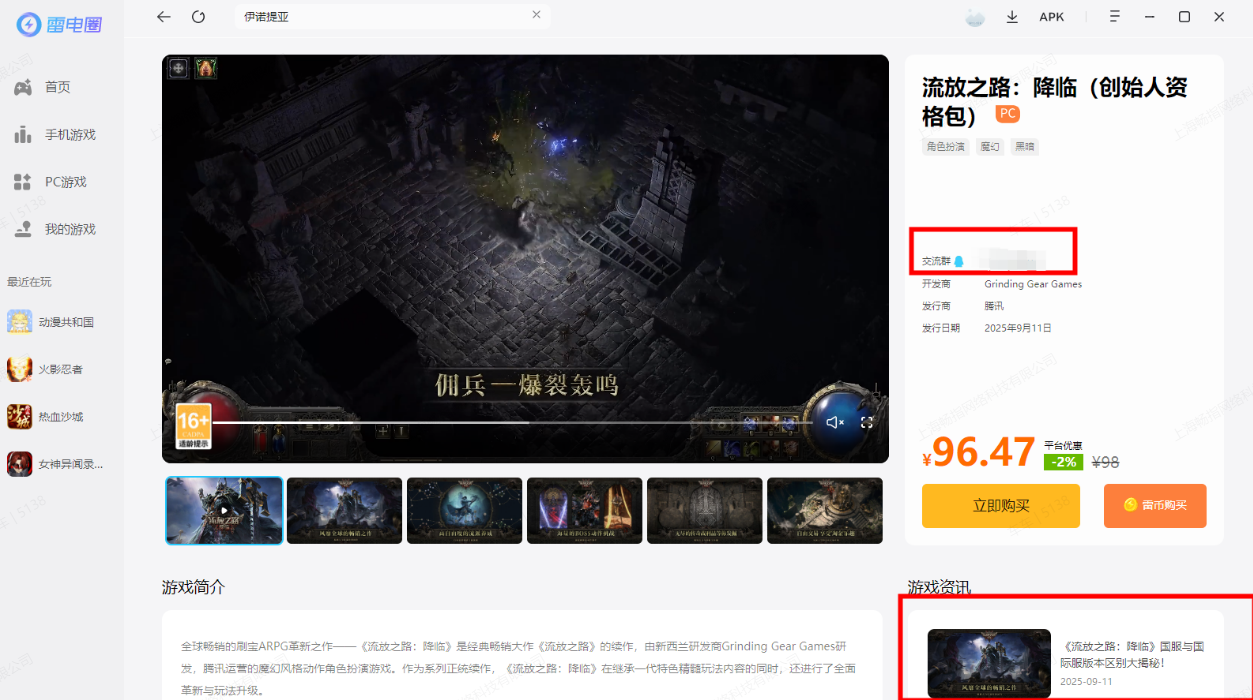Click the PC platform badge
Screen dimensions: 1253x700
pyautogui.click(x=1007, y=114)
